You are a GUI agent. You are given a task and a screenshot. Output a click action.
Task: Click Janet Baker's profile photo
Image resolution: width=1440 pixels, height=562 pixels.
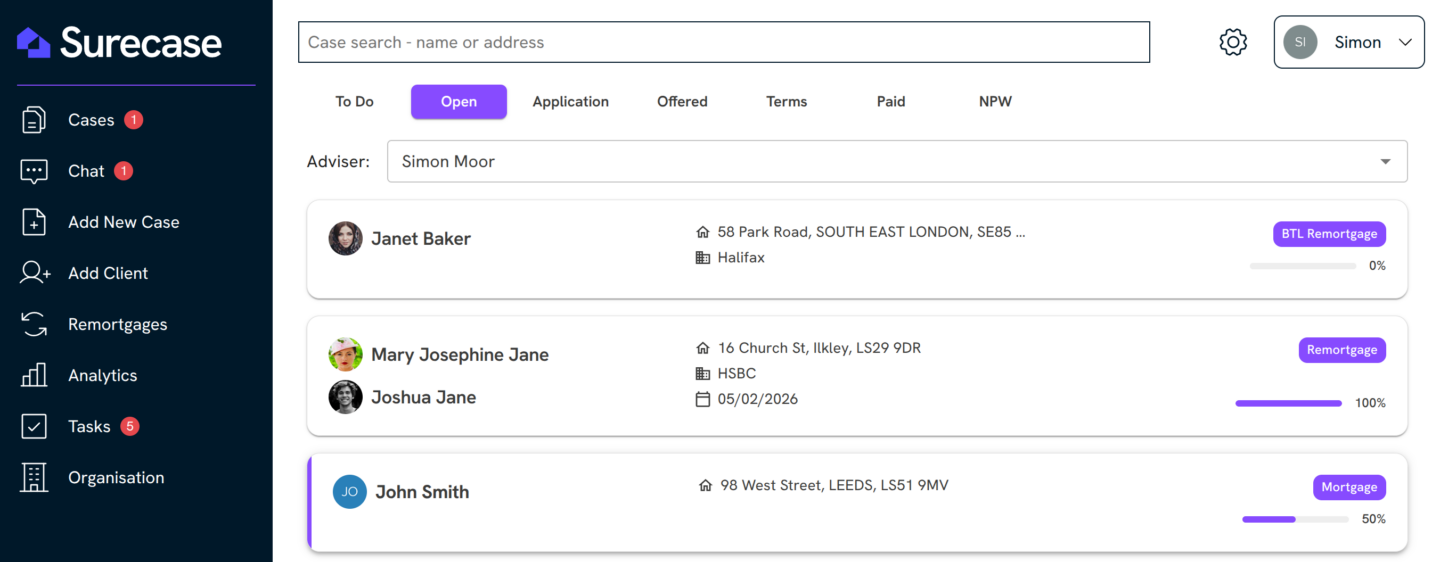coord(345,239)
